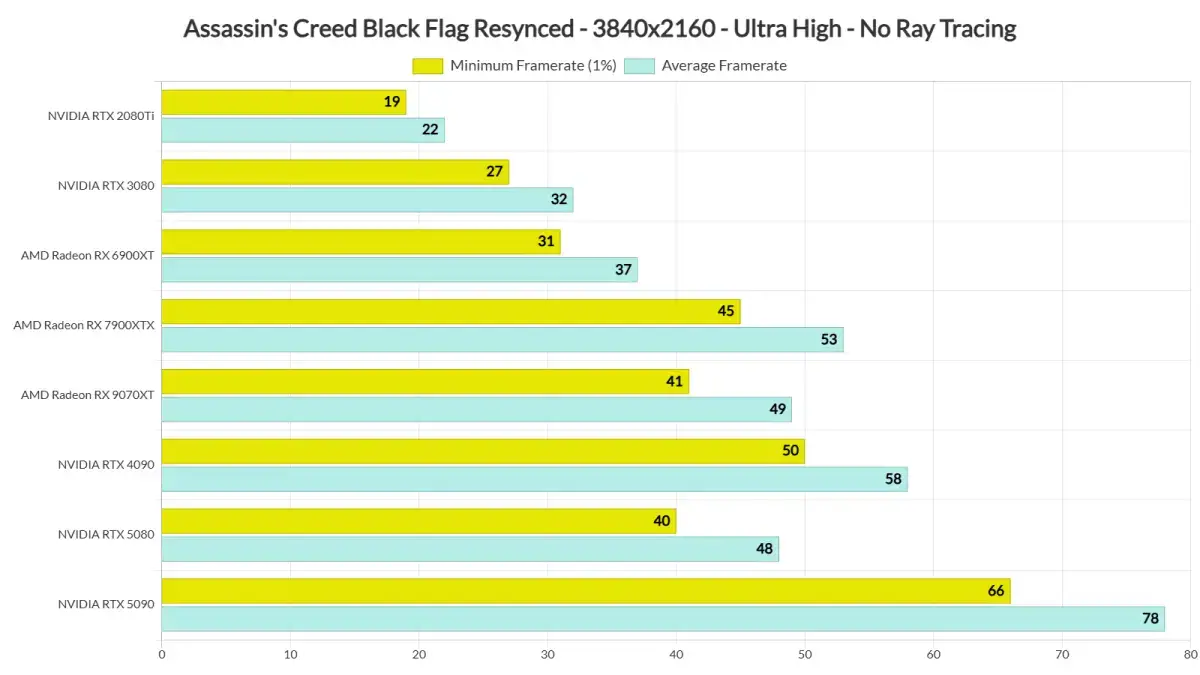This screenshot has height=675, width=1200.
Task: Click the RTX 4090 average bar valued 58
Action: 535,479
